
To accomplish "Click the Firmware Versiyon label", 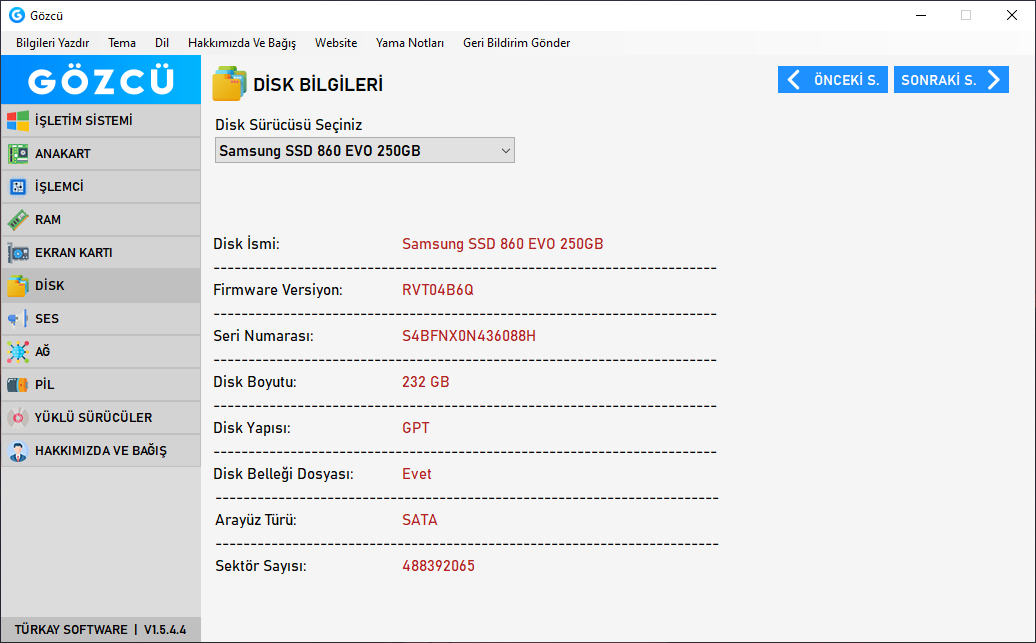I will pyautogui.click(x=278, y=290).
